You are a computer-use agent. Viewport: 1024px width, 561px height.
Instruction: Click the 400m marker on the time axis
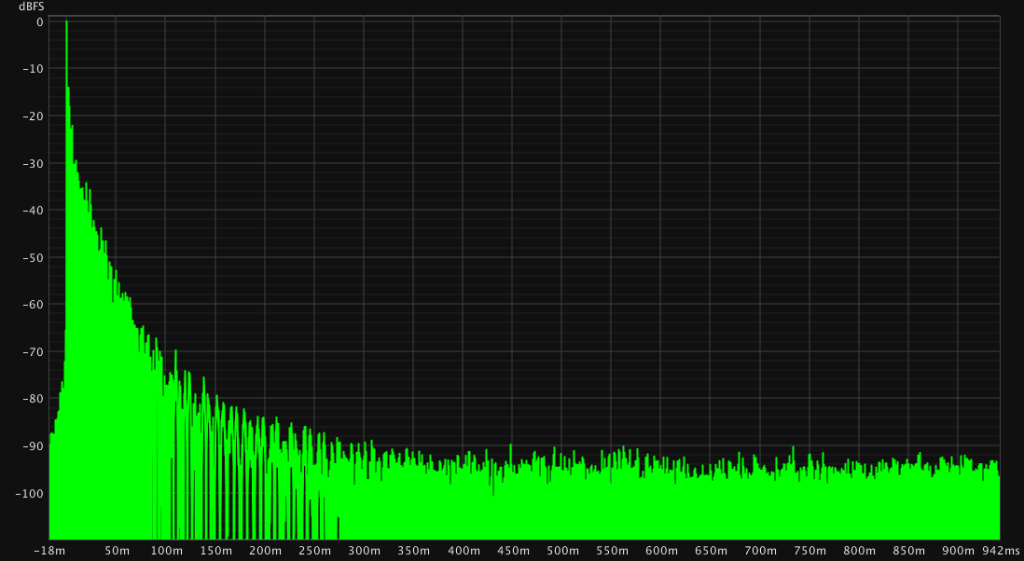tap(464, 551)
